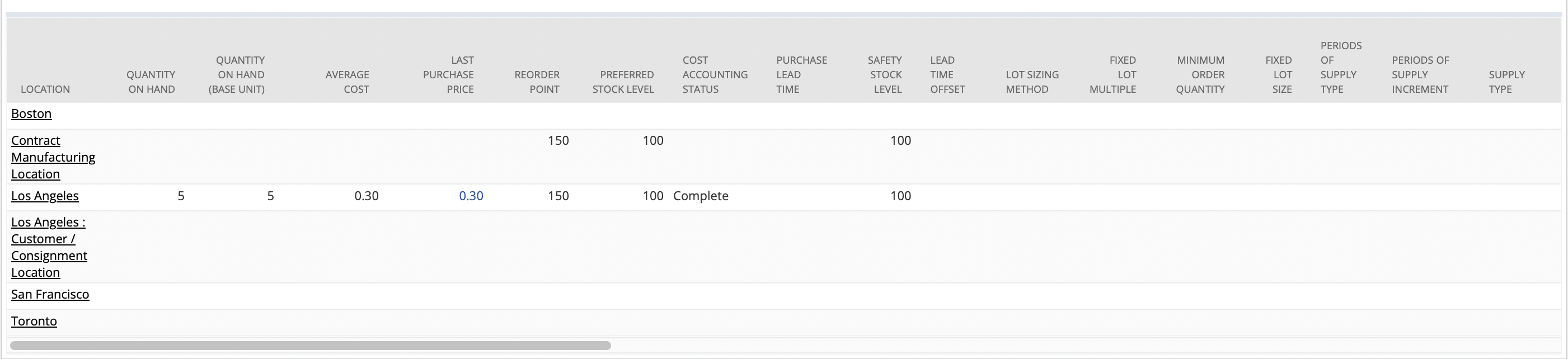The width and height of the screenshot is (1568, 359).
Task: Click the Supply Type column header
Action: [1506, 82]
